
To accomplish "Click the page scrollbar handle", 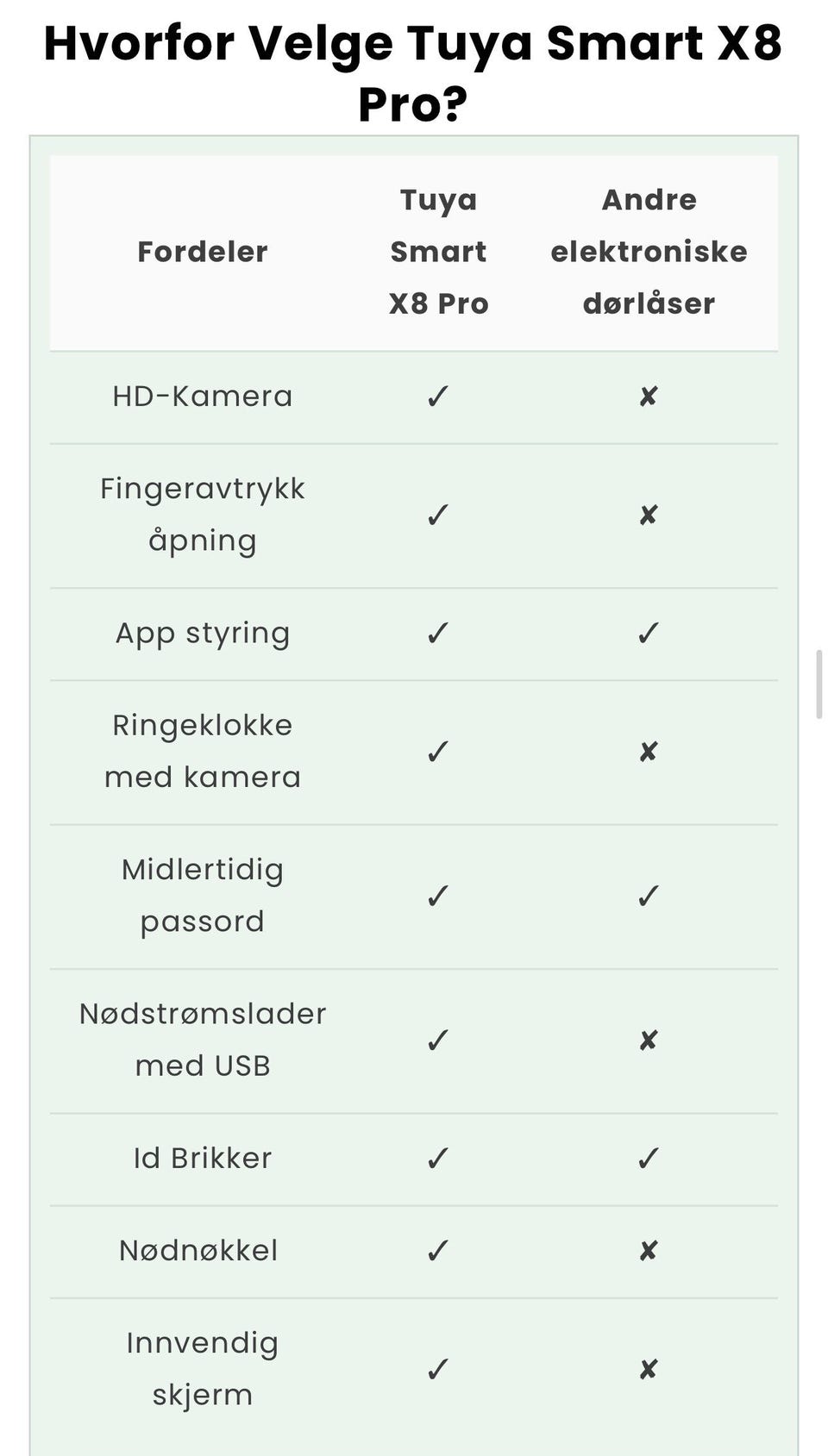I will (x=819, y=684).
